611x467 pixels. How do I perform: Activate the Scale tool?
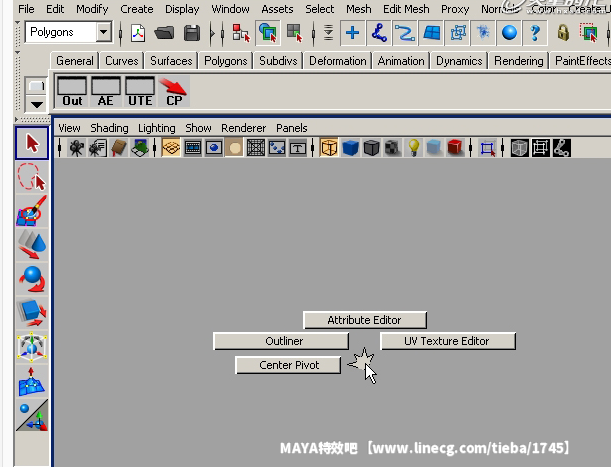pos(32,313)
